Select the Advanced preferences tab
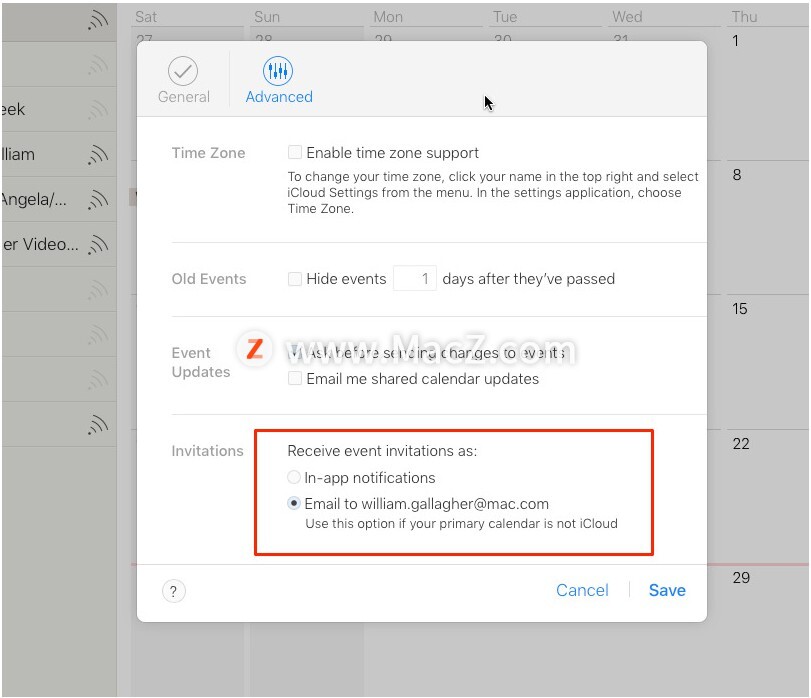This screenshot has height=698, width=811. click(279, 80)
